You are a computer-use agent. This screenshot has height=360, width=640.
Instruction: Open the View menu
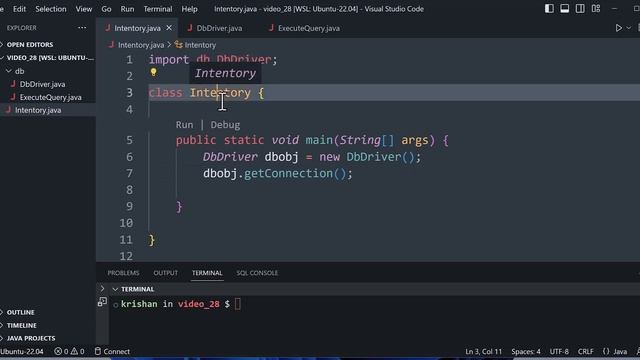coord(84,9)
